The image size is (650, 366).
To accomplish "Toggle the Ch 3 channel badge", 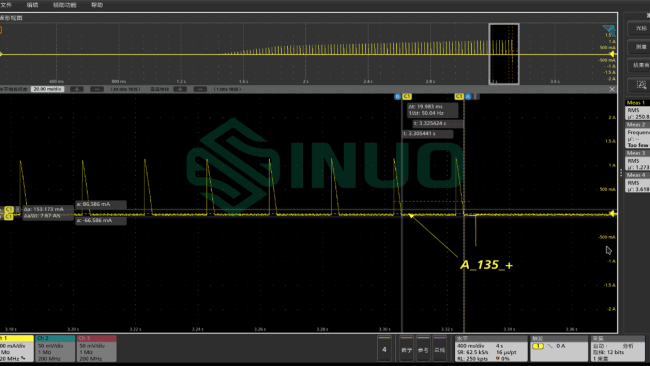I will pos(97,349).
